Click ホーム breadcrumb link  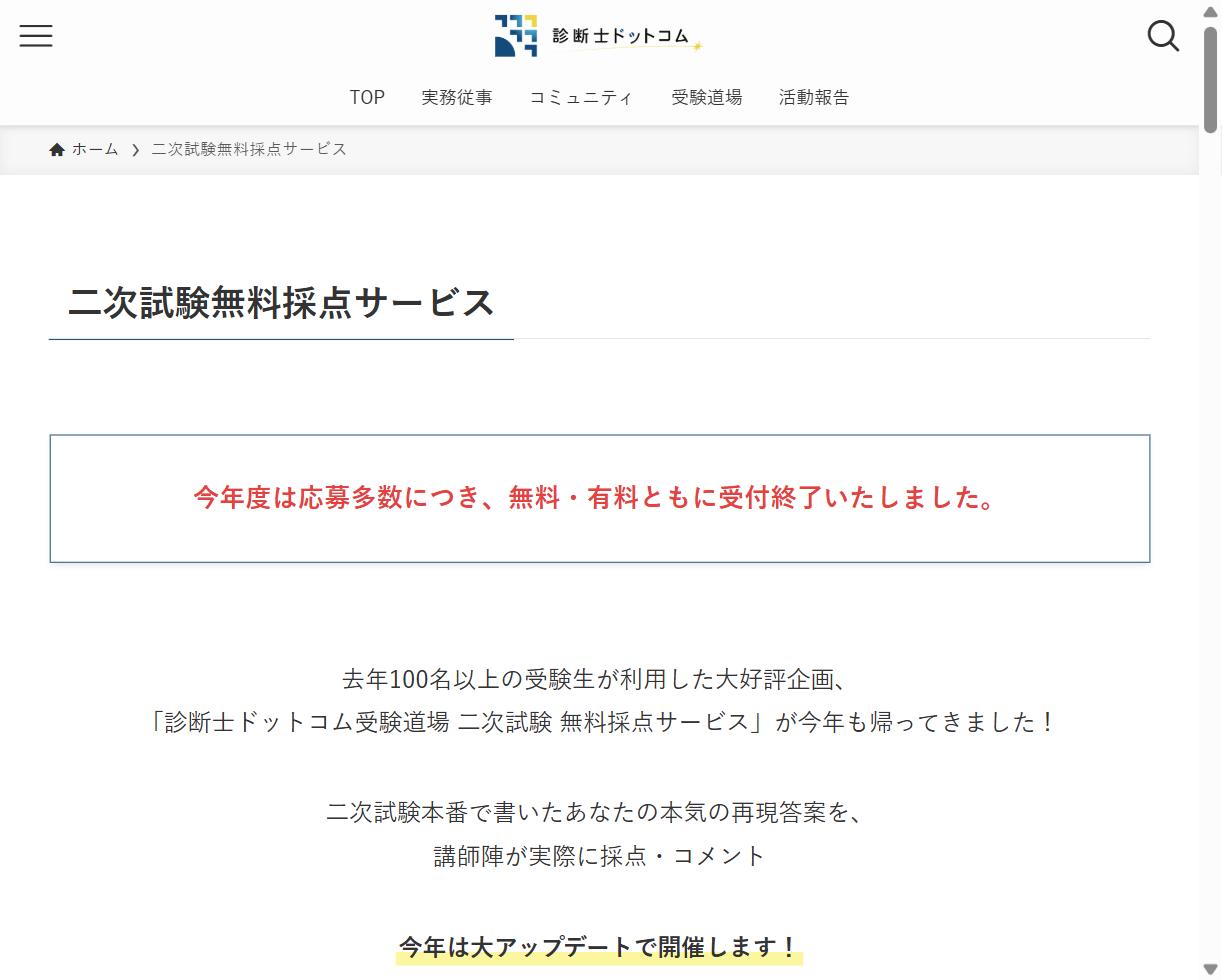point(95,149)
